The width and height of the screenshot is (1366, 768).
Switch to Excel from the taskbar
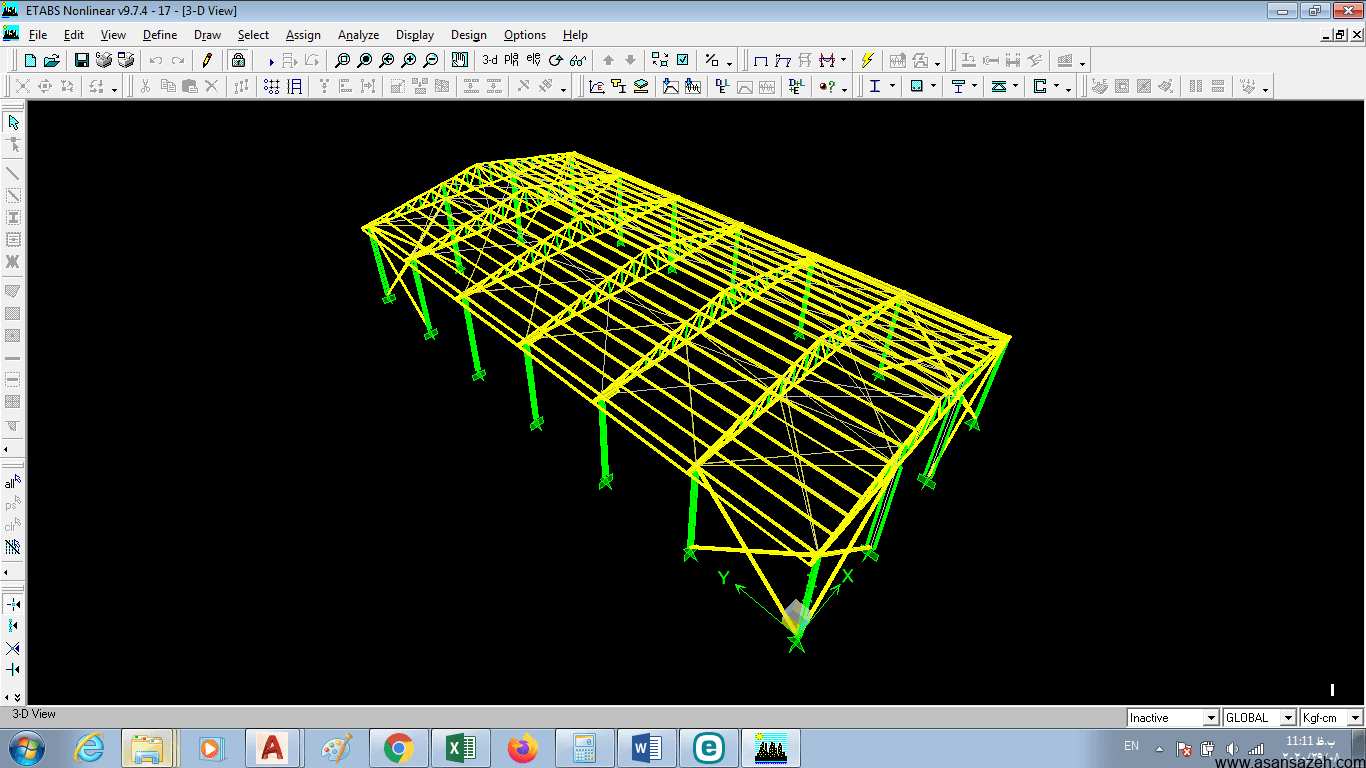point(460,748)
